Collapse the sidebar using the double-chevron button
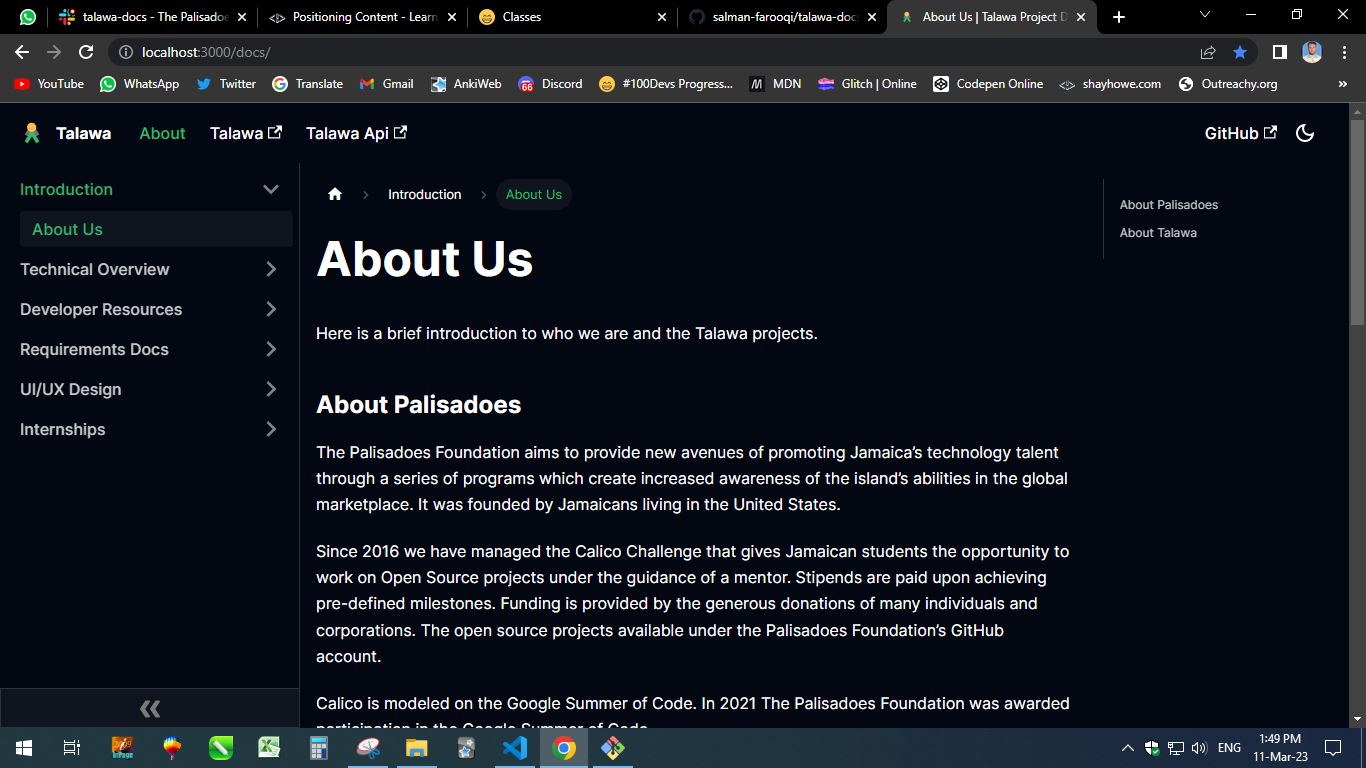The width and height of the screenshot is (1366, 768). 149,708
